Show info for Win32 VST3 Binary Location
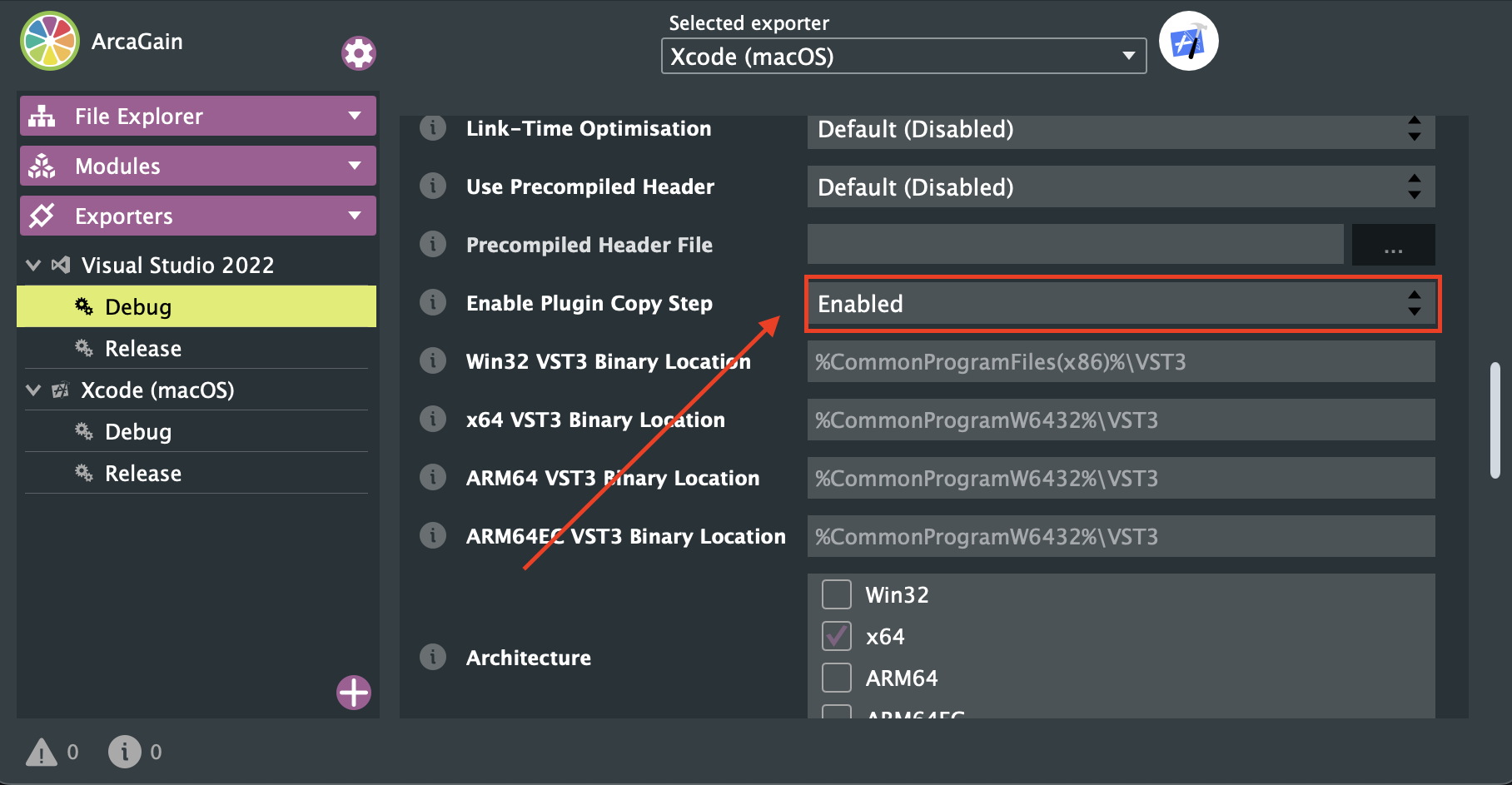This screenshot has width=1512, height=785. click(x=433, y=360)
